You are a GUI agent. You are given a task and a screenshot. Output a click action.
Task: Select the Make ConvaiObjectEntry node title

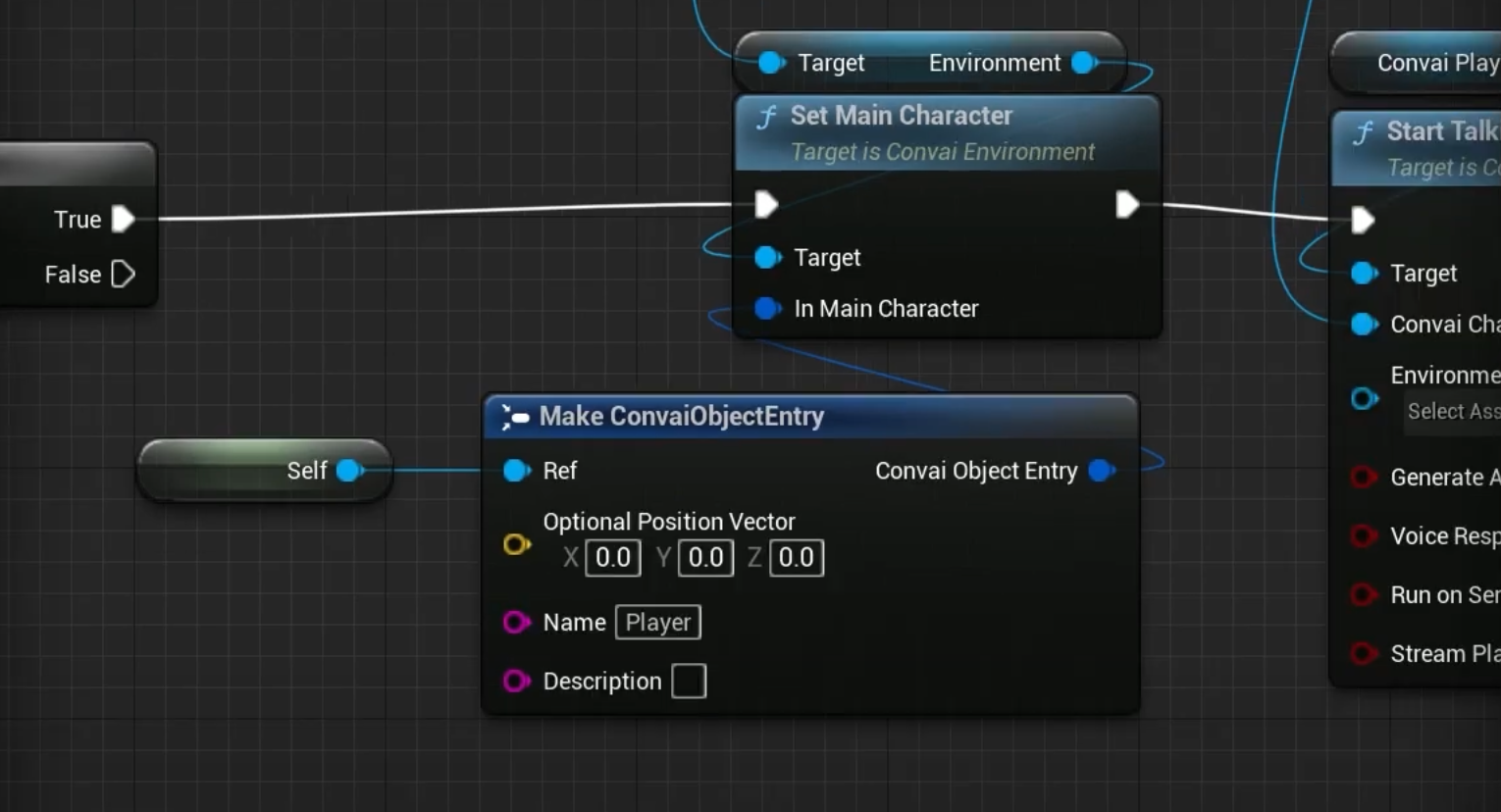click(682, 417)
